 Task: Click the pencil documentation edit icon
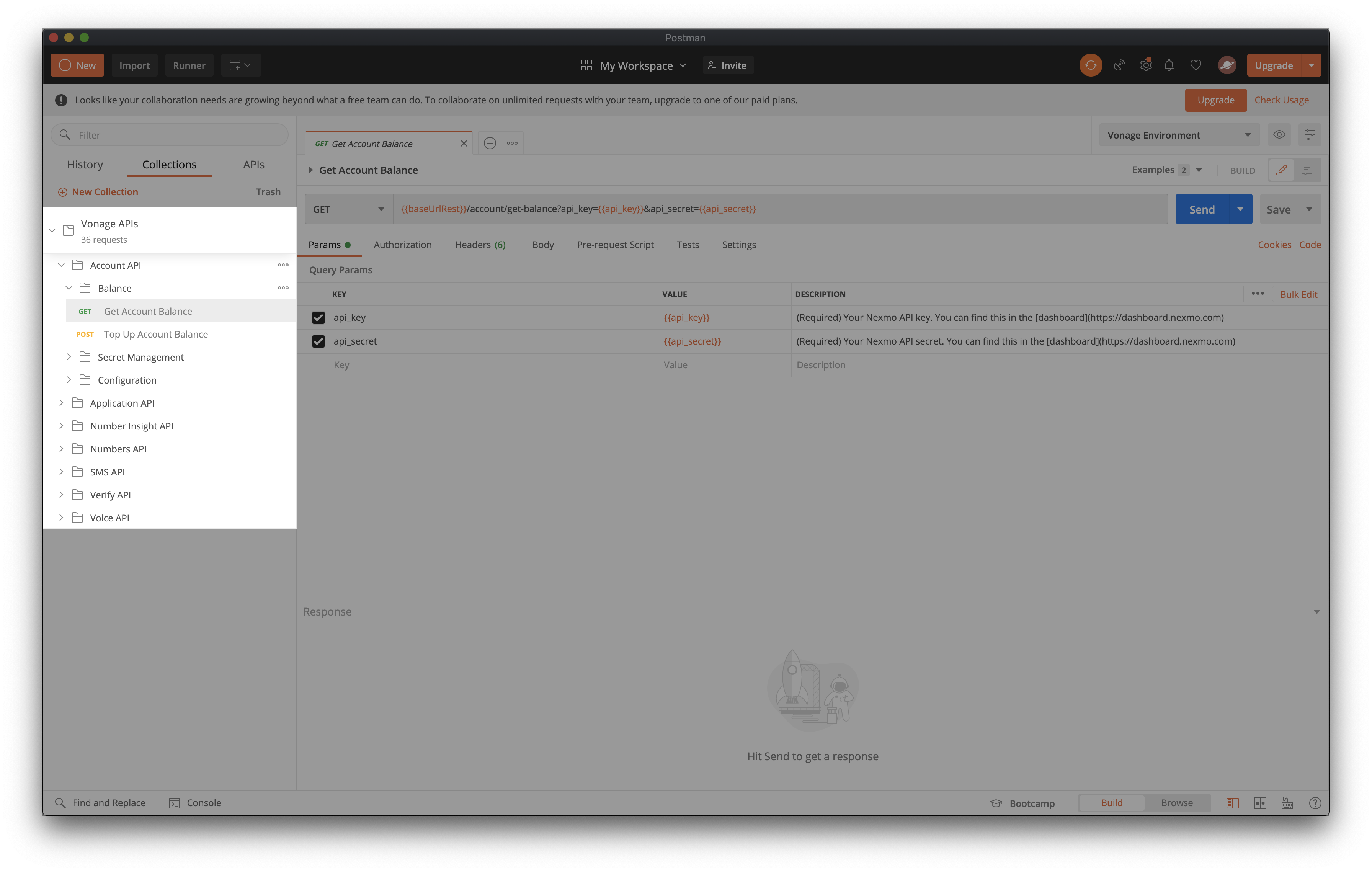1281,170
